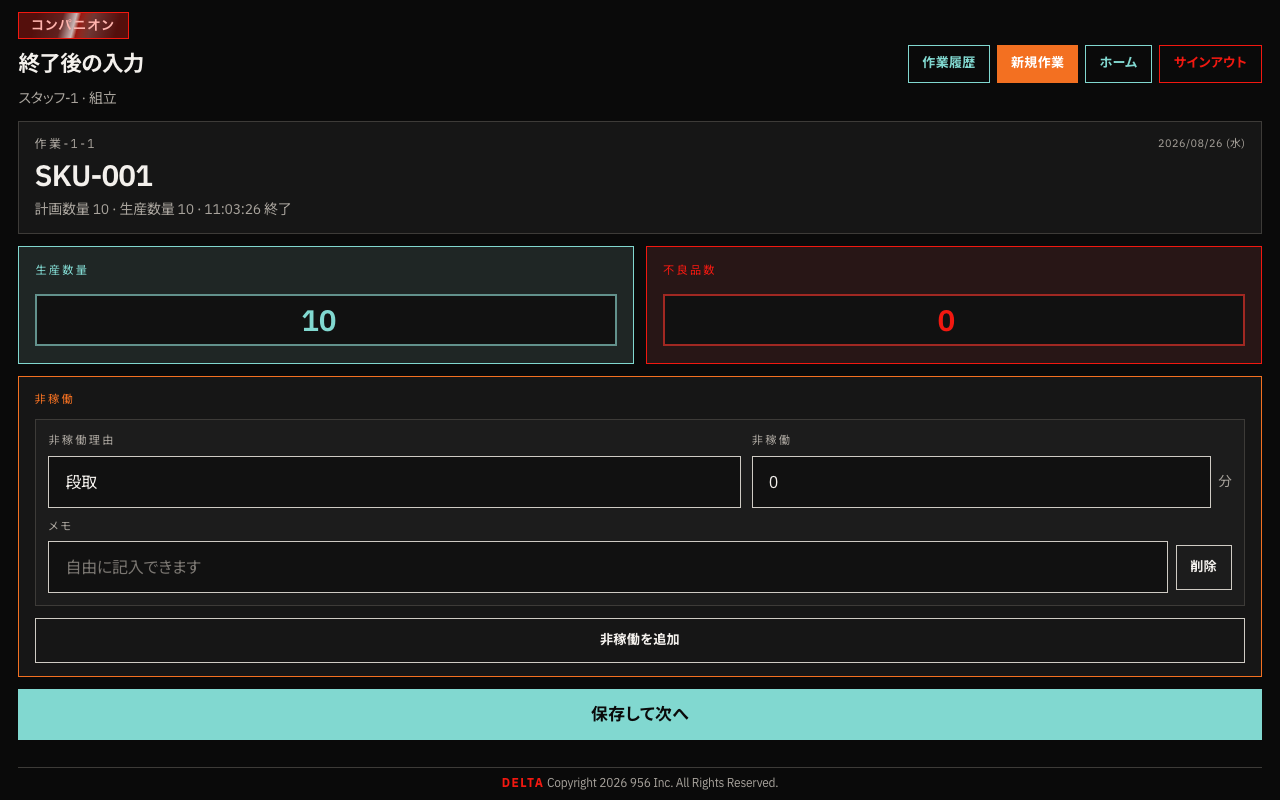The image size is (1280, 800).
Task: Click the コンパニオン badge
Action: point(73,25)
